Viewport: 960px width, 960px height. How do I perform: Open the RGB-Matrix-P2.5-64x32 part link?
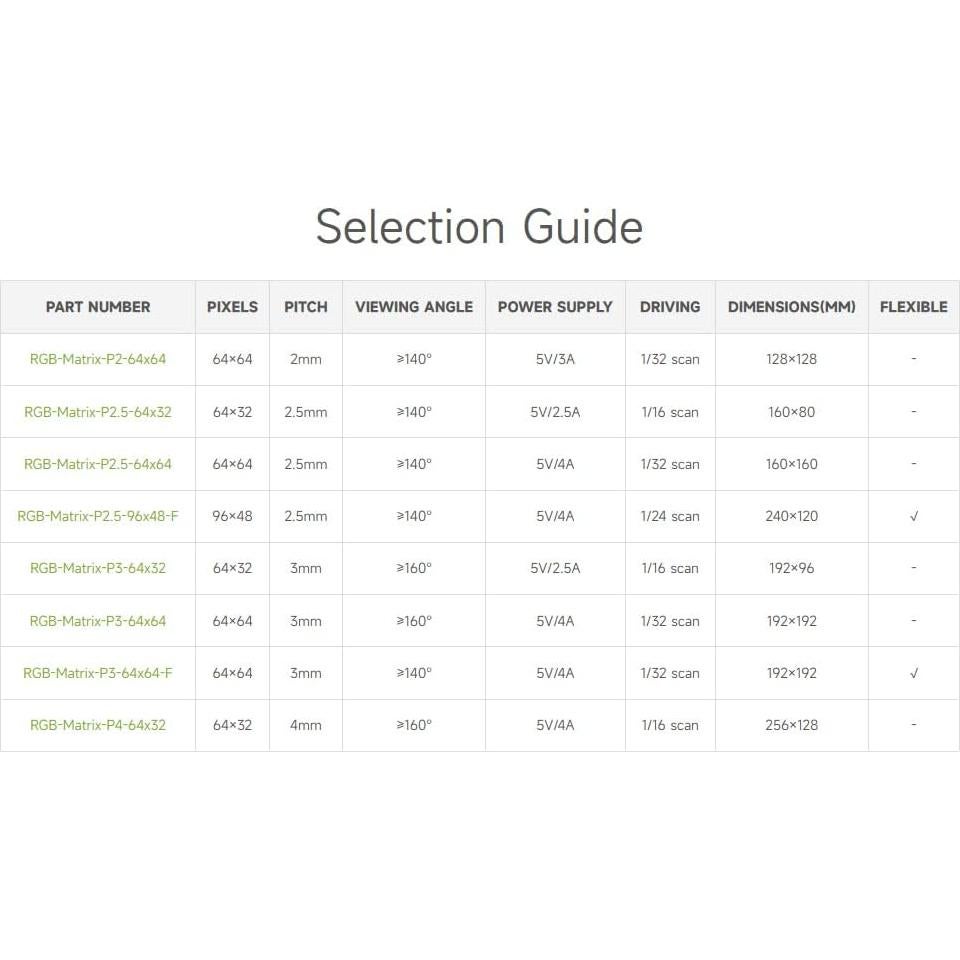click(x=98, y=412)
